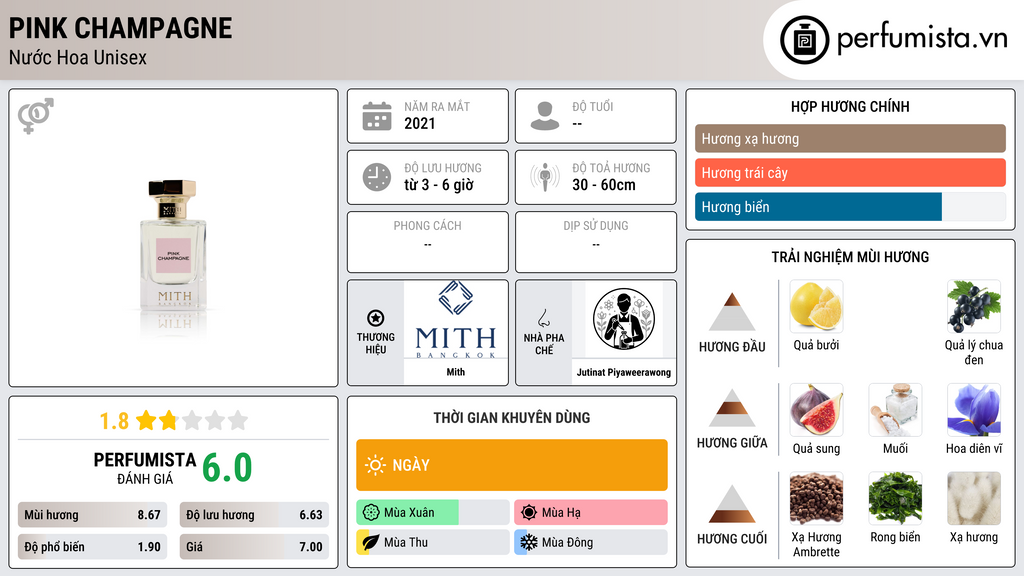Screen dimensions: 1024x576
Task: Select the Quả sung fig note image
Action: (816, 410)
